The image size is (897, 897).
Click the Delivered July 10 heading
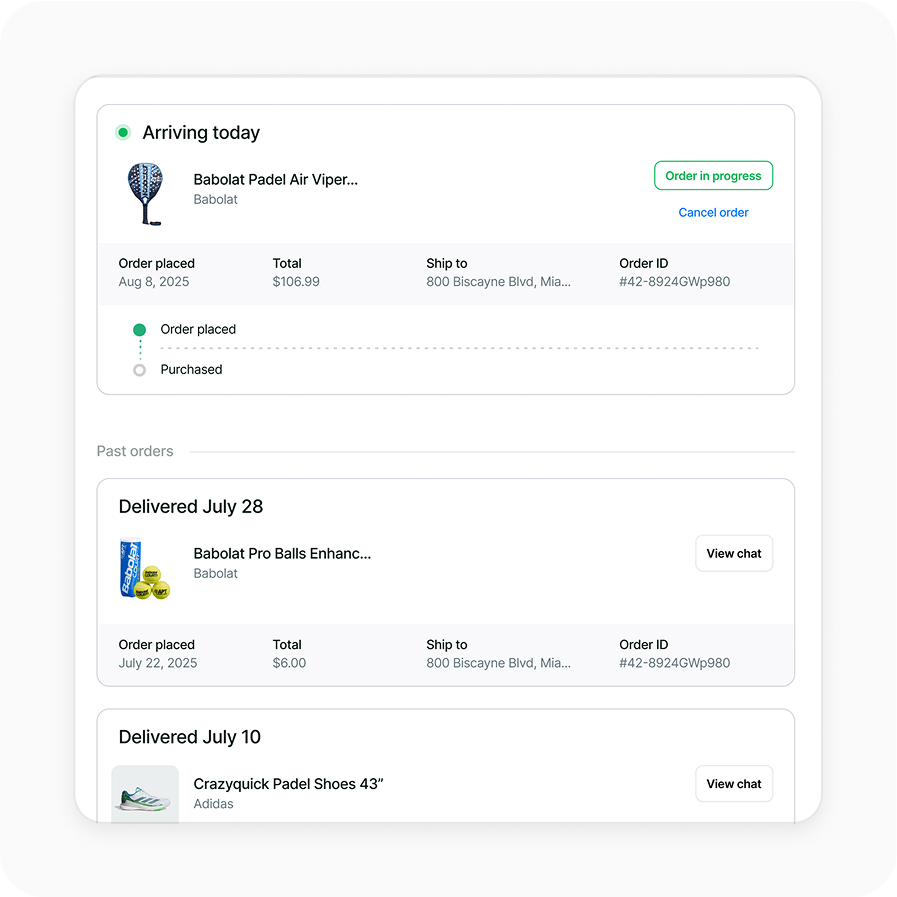point(189,737)
